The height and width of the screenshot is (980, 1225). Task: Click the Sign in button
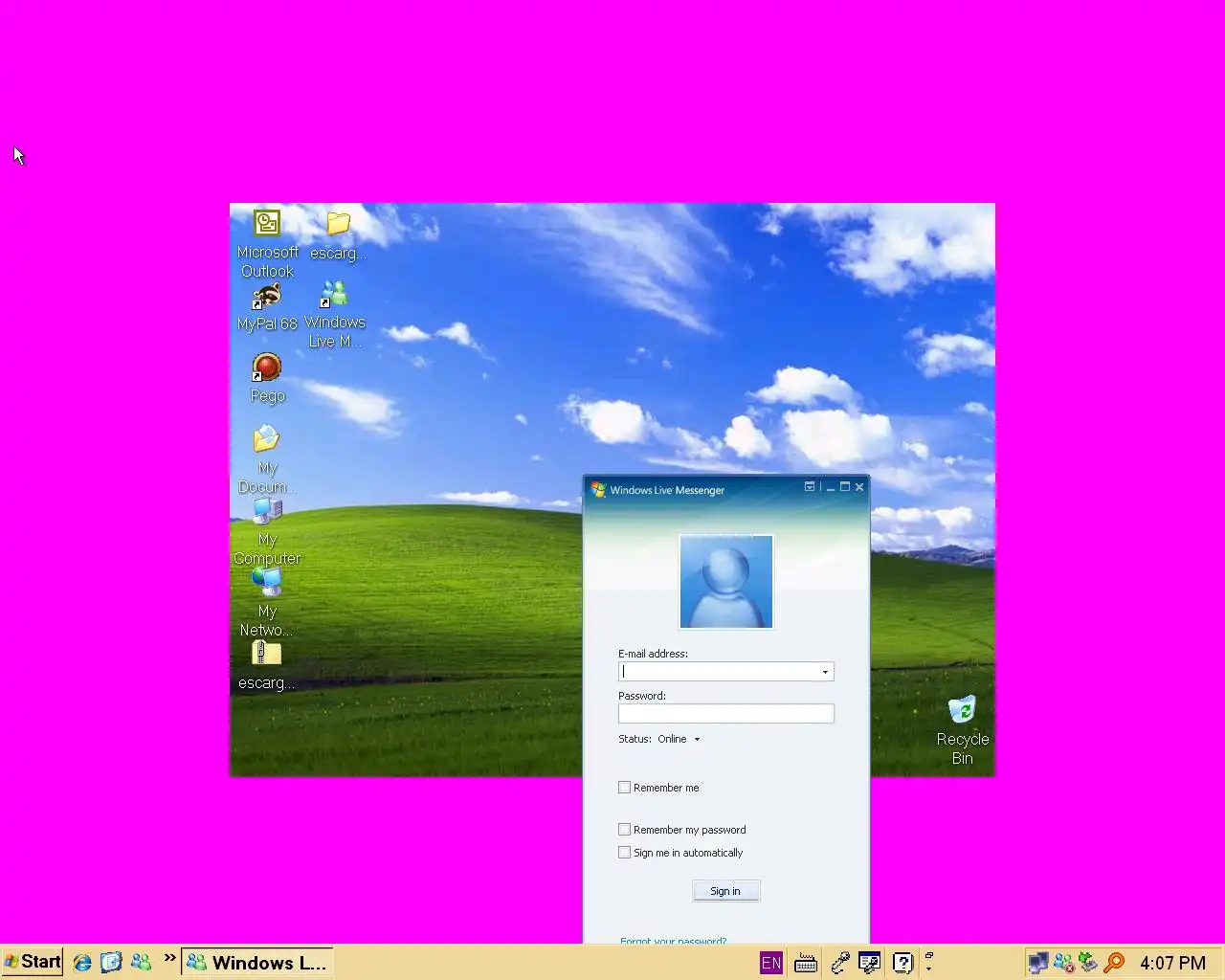pyautogui.click(x=726, y=891)
